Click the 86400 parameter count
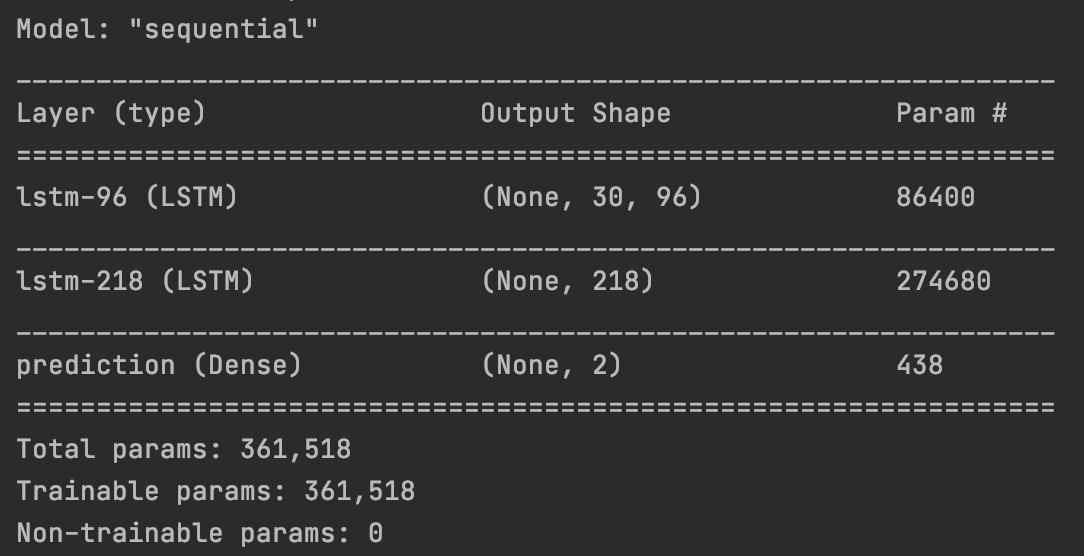This screenshot has height=556, width=1084. tap(935, 198)
